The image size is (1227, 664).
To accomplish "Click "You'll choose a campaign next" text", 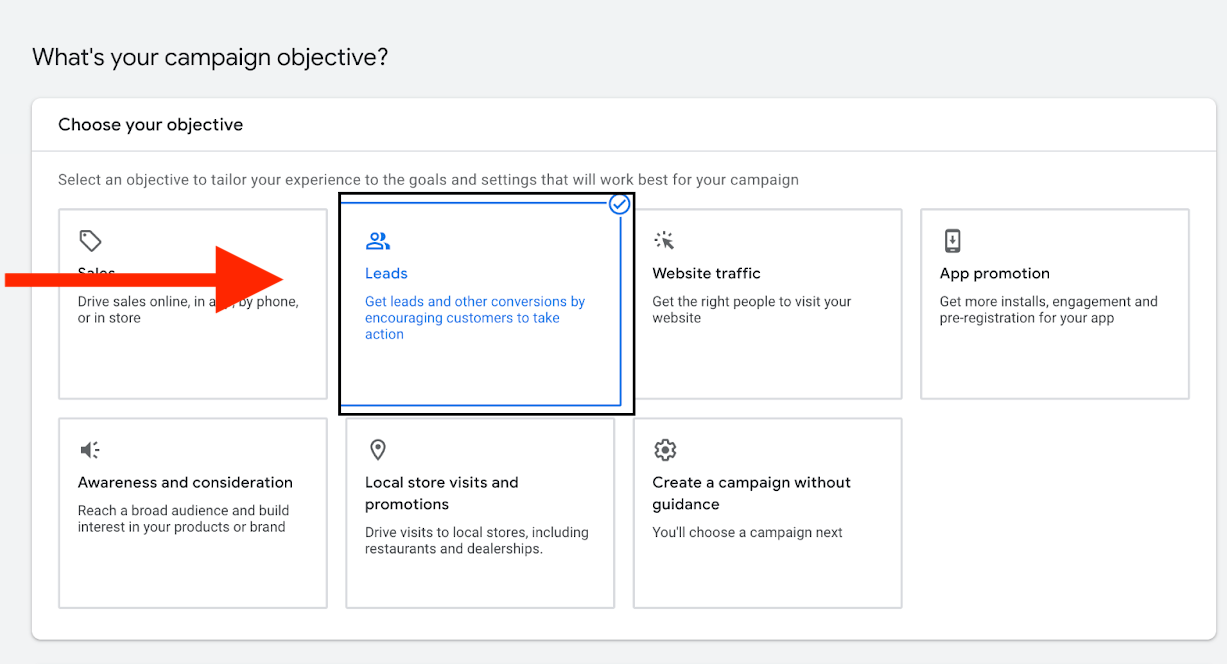I will (x=747, y=532).
